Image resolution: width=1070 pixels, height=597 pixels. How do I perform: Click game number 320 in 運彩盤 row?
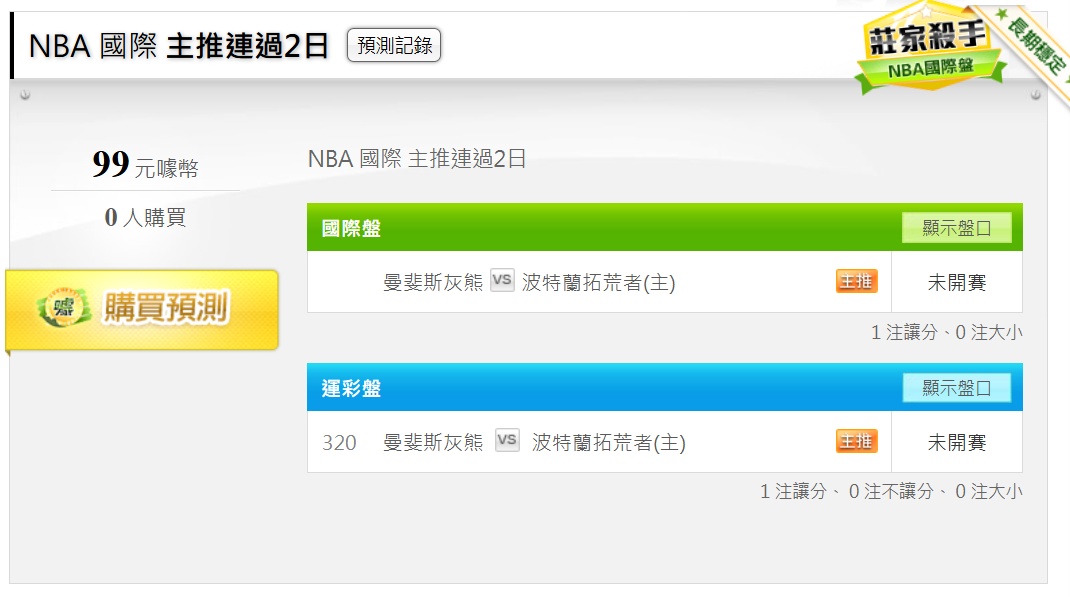click(339, 443)
